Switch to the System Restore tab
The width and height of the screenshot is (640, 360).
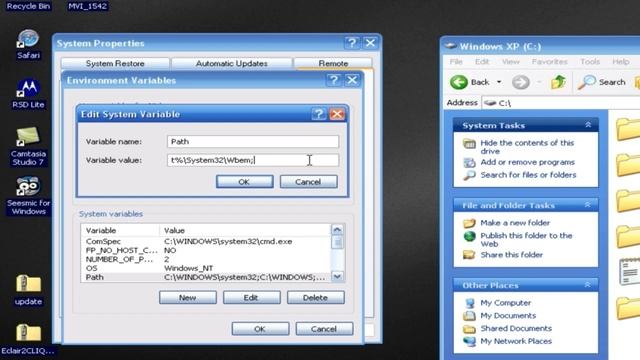115,64
